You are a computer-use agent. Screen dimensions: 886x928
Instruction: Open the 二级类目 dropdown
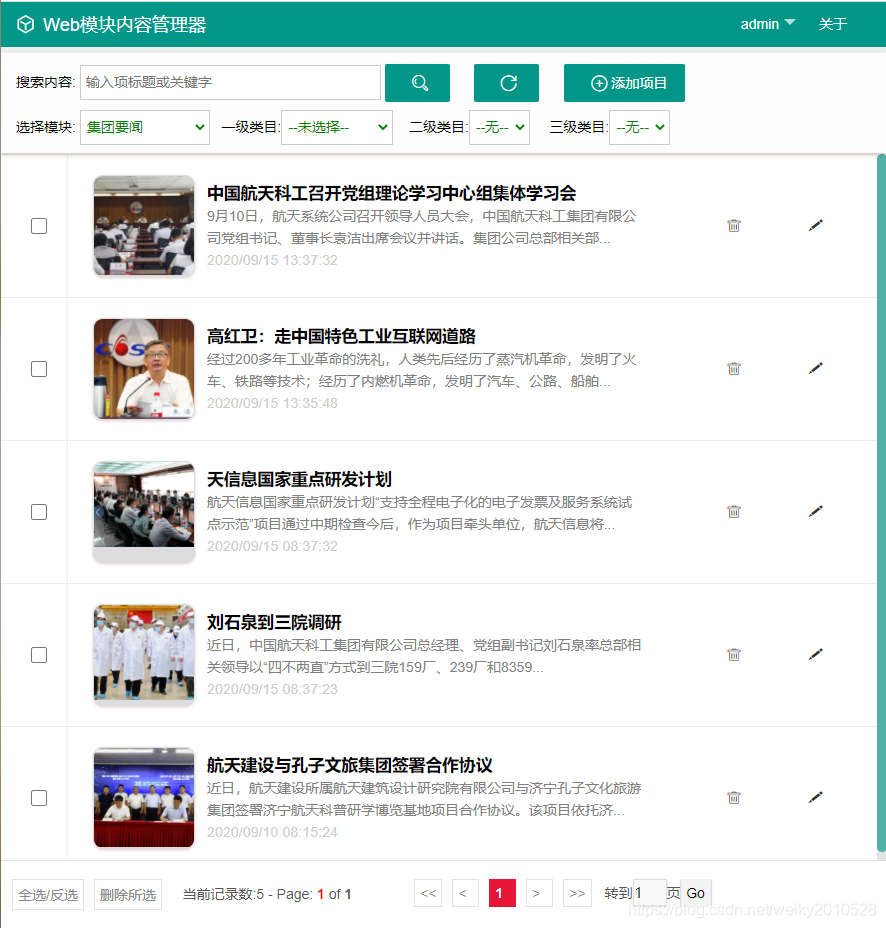click(500, 127)
